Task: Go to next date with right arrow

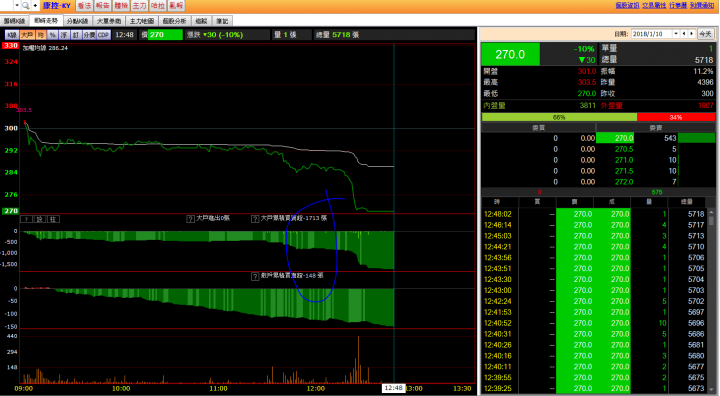Action: coord(692,34)
